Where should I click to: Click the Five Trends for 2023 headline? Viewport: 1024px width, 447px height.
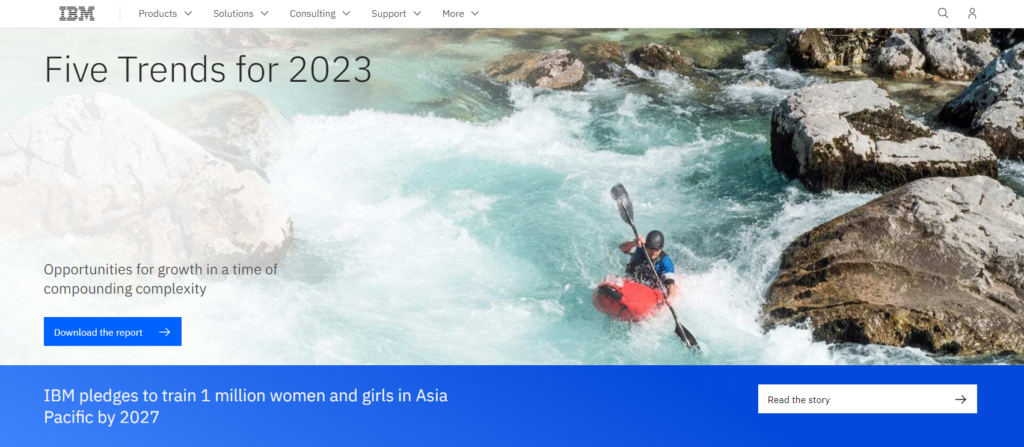click(x=208, y=69)
